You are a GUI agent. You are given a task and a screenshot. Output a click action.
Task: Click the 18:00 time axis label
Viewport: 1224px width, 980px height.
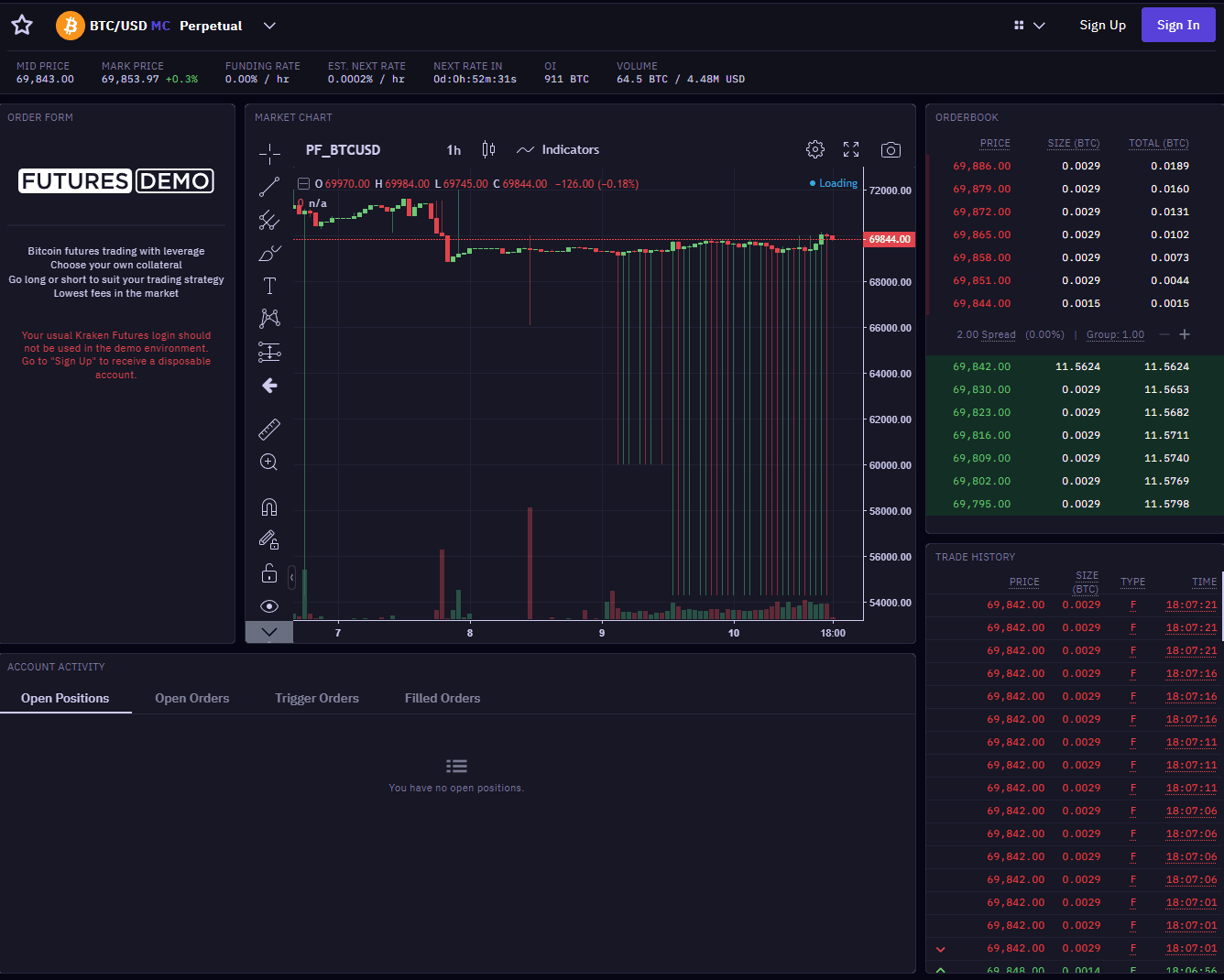coord(833,633)
